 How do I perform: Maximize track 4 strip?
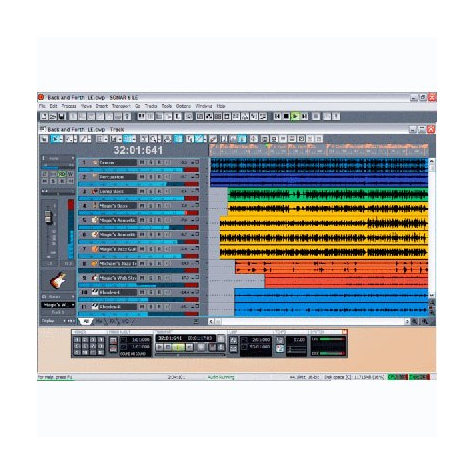[197, 205]
